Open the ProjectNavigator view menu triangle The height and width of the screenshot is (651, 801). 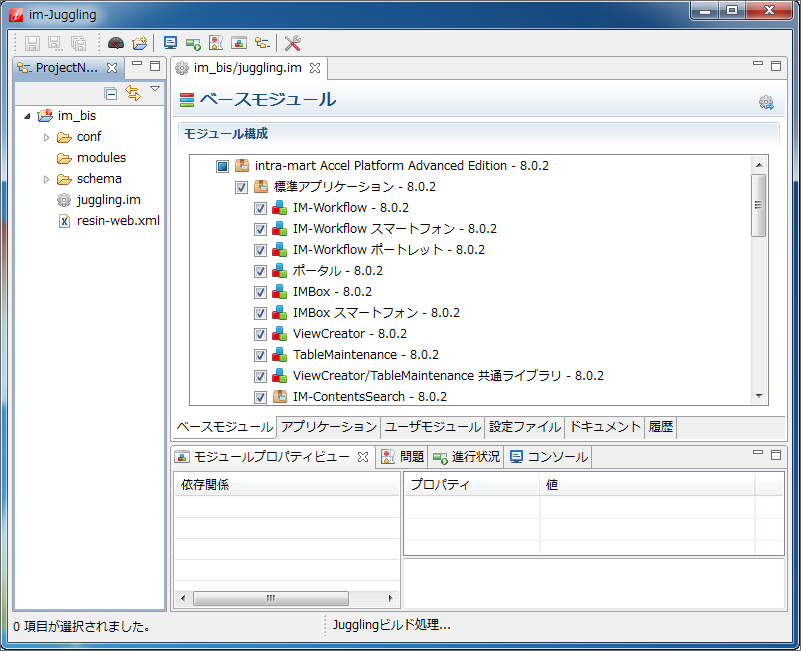click(155, 89)
